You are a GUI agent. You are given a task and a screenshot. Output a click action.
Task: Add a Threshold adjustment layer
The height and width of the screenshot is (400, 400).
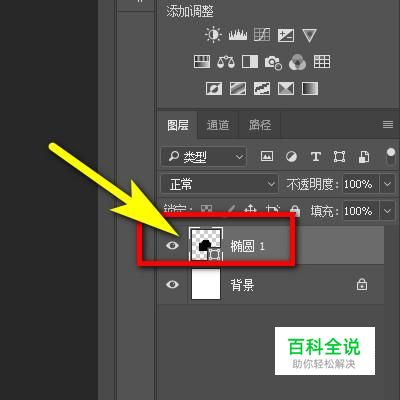(262, 89)
